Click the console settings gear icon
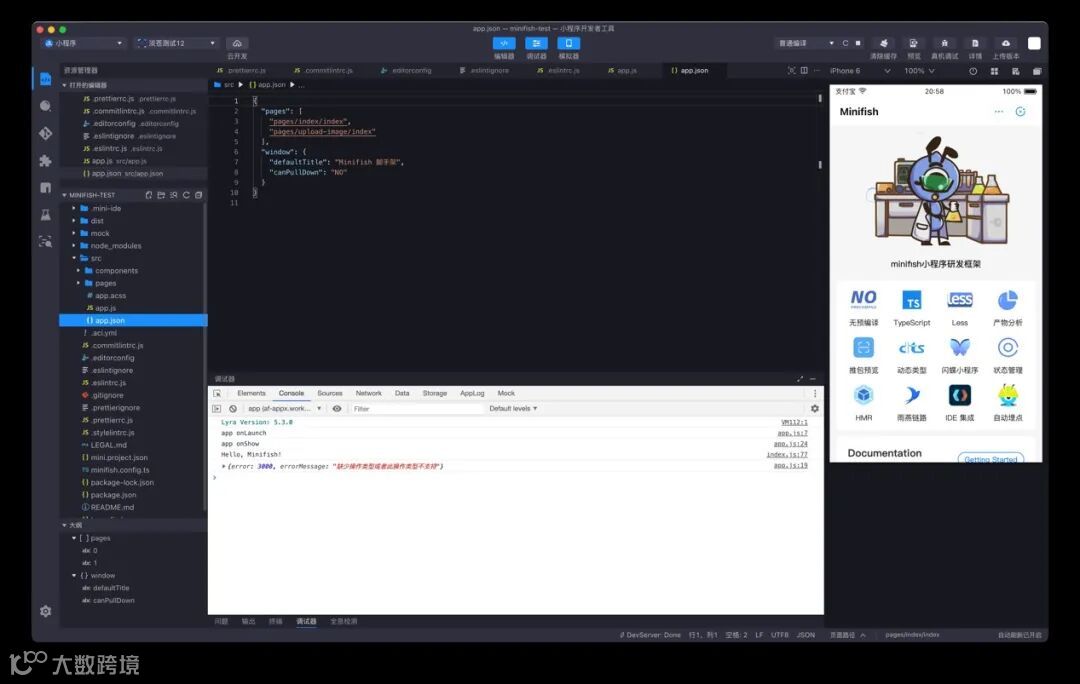 (x=815, y=408)
